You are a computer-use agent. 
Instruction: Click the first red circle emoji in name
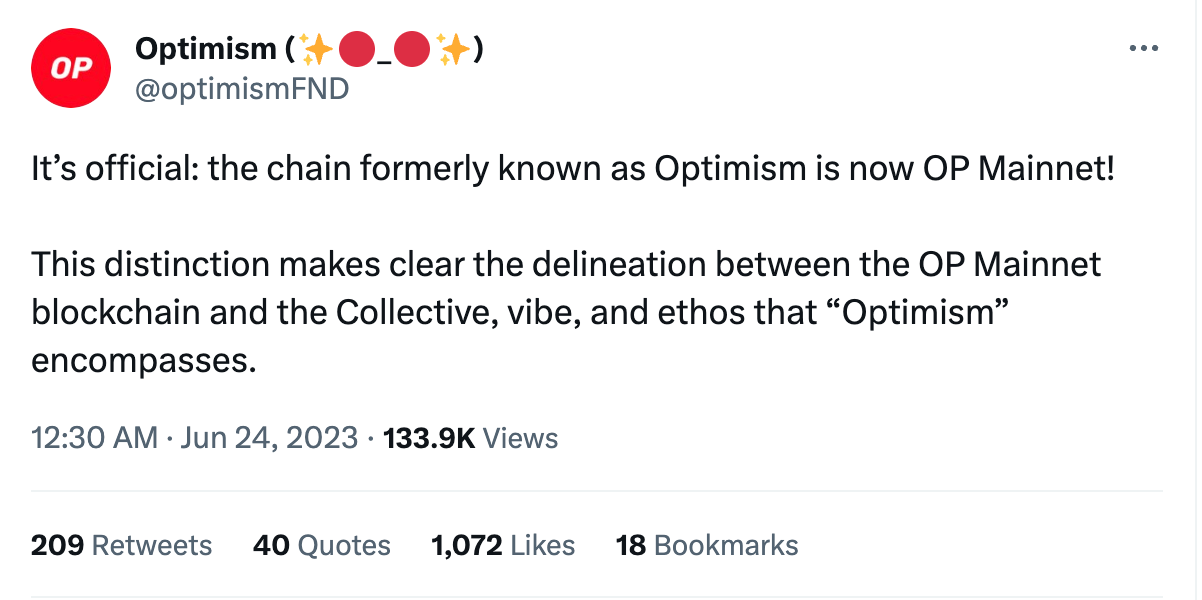coord(357,48)
